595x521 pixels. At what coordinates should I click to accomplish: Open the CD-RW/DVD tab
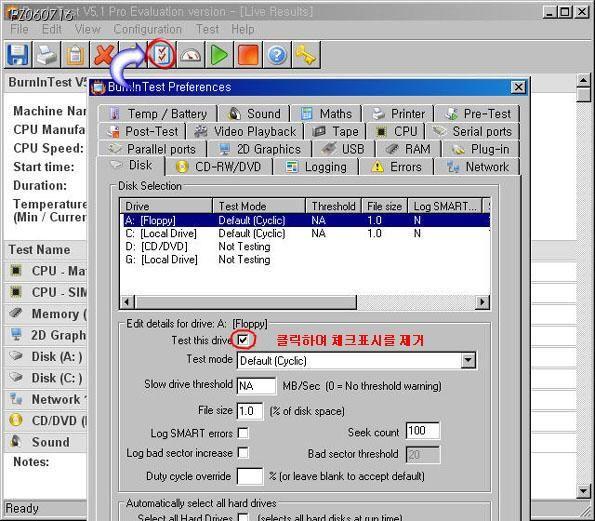(x=219, y=167)
